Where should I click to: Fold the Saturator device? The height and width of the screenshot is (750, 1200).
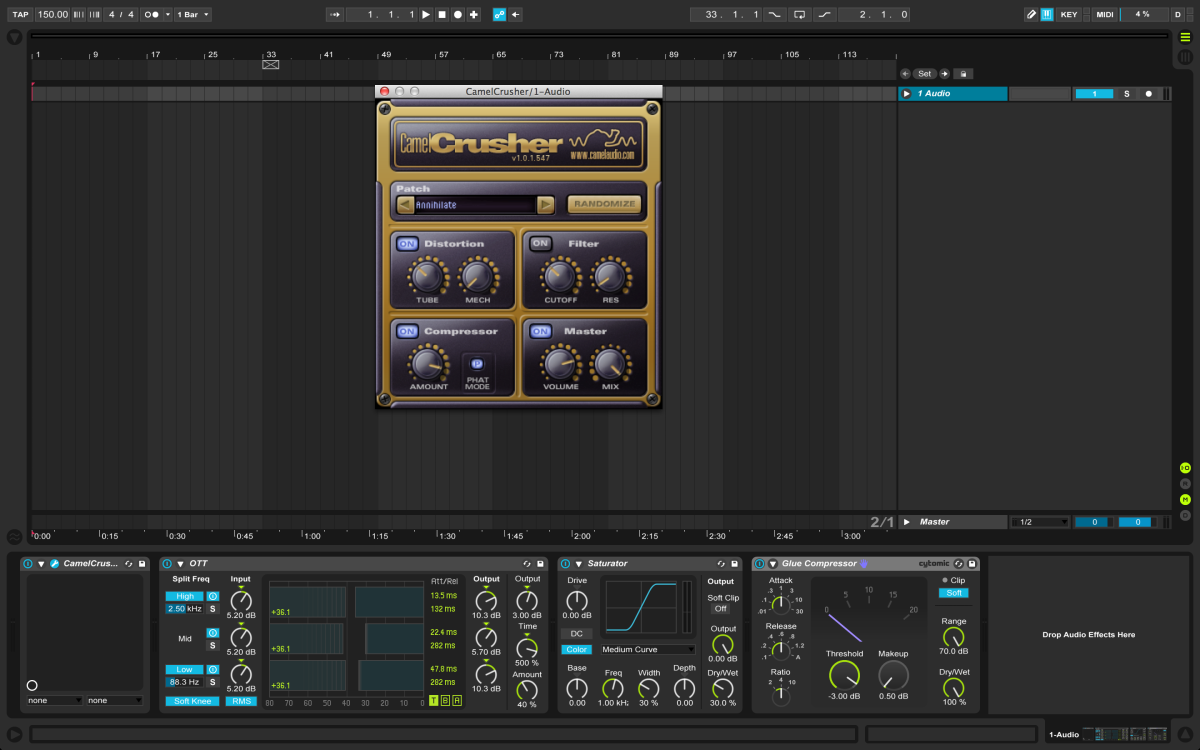pos(579,564)
